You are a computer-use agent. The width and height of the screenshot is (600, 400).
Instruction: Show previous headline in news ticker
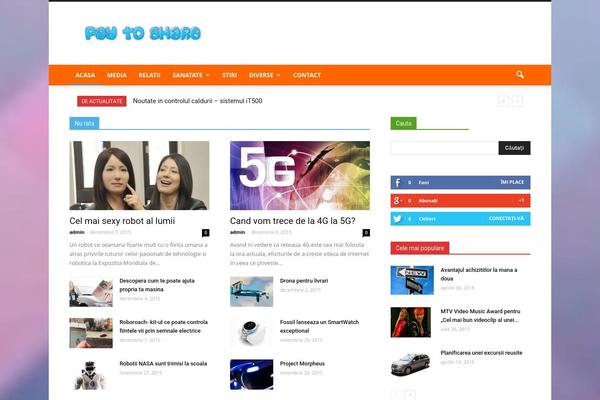(x=503, y=101)
